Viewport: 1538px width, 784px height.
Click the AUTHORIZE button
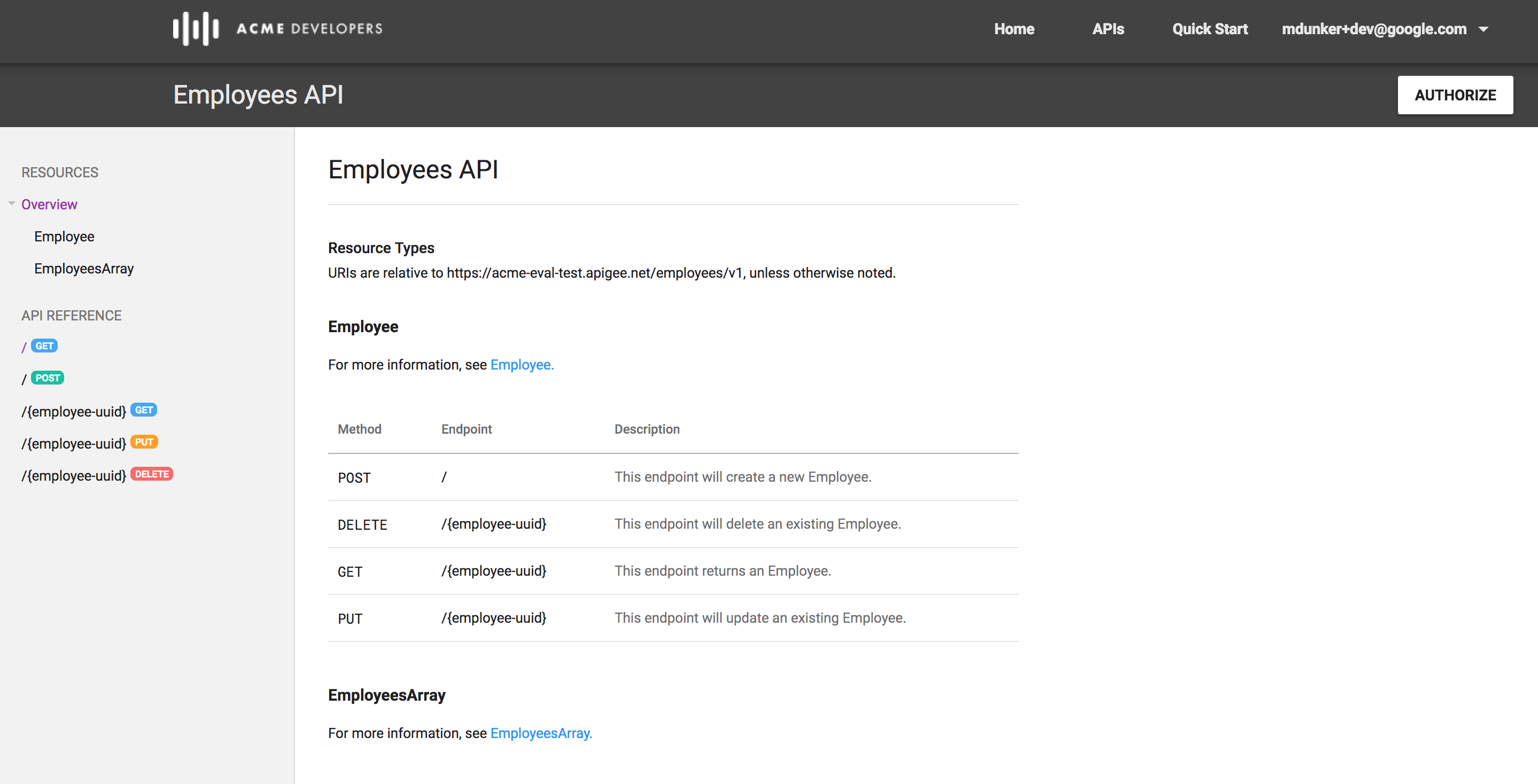(x=1455, y=95)
